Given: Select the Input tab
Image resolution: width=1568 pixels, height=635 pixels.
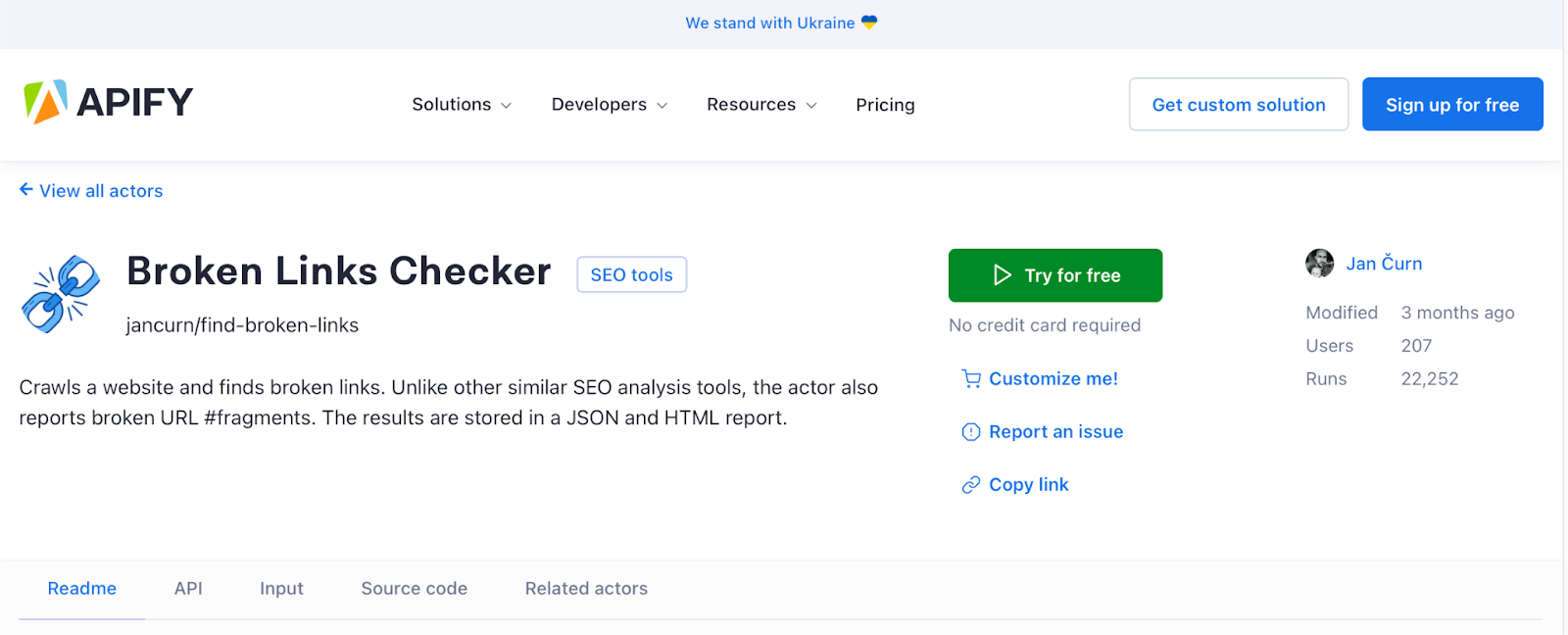Looking at the screenshot, I should [x=281, y=589].
